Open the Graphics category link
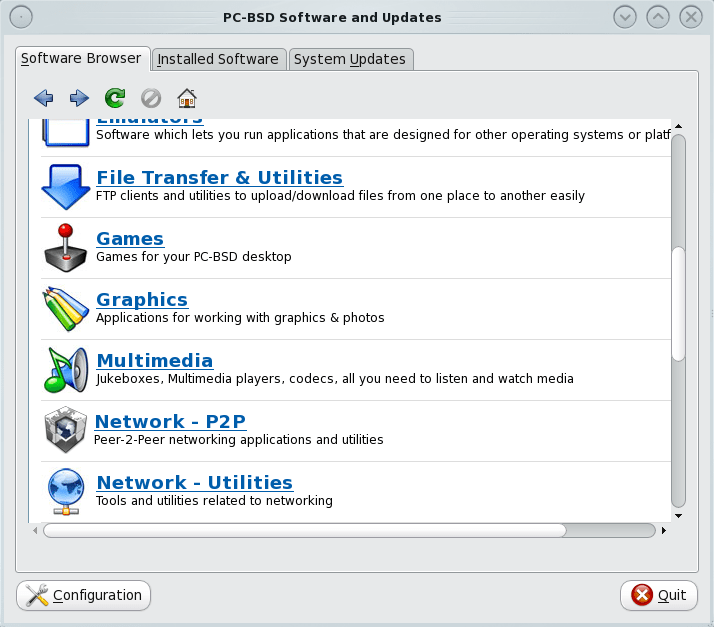714x627 pixels. pos(142,300)
